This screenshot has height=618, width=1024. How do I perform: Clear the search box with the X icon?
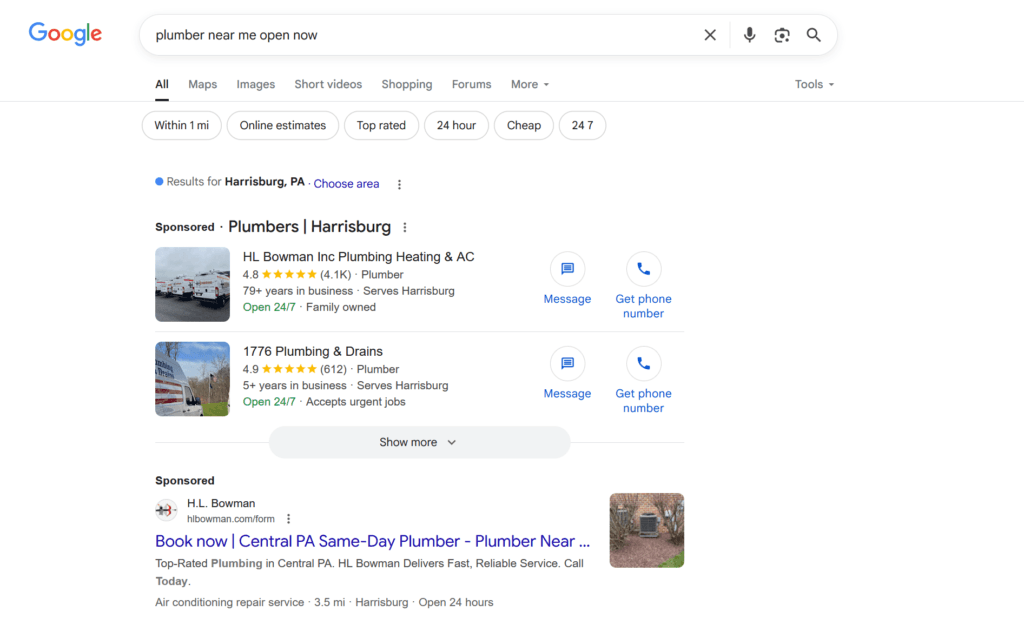(x=710, y=35)
